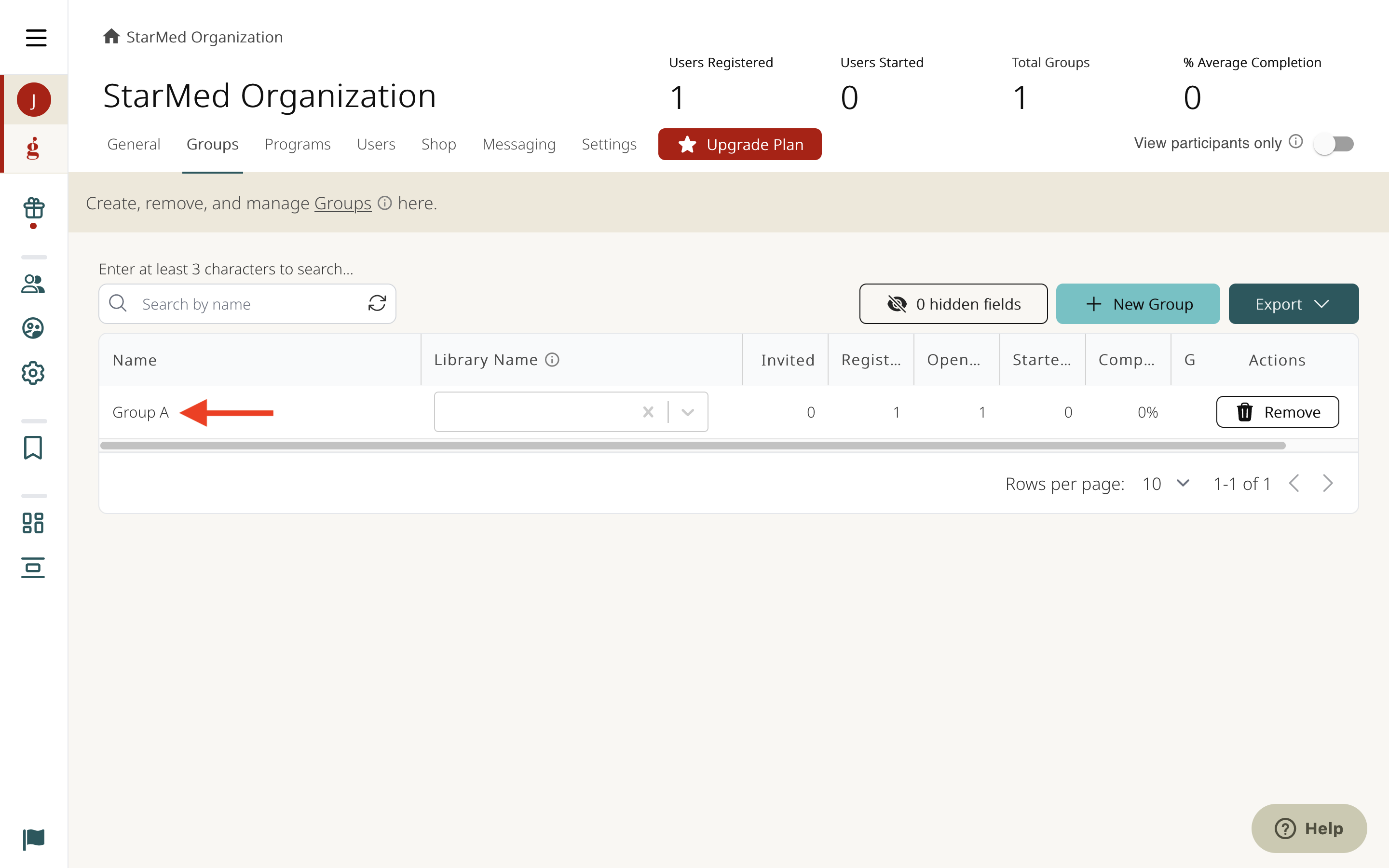Open the hamburger menu
The width and height of the screenshot is (1389, 868).
[x=36, y=38]
